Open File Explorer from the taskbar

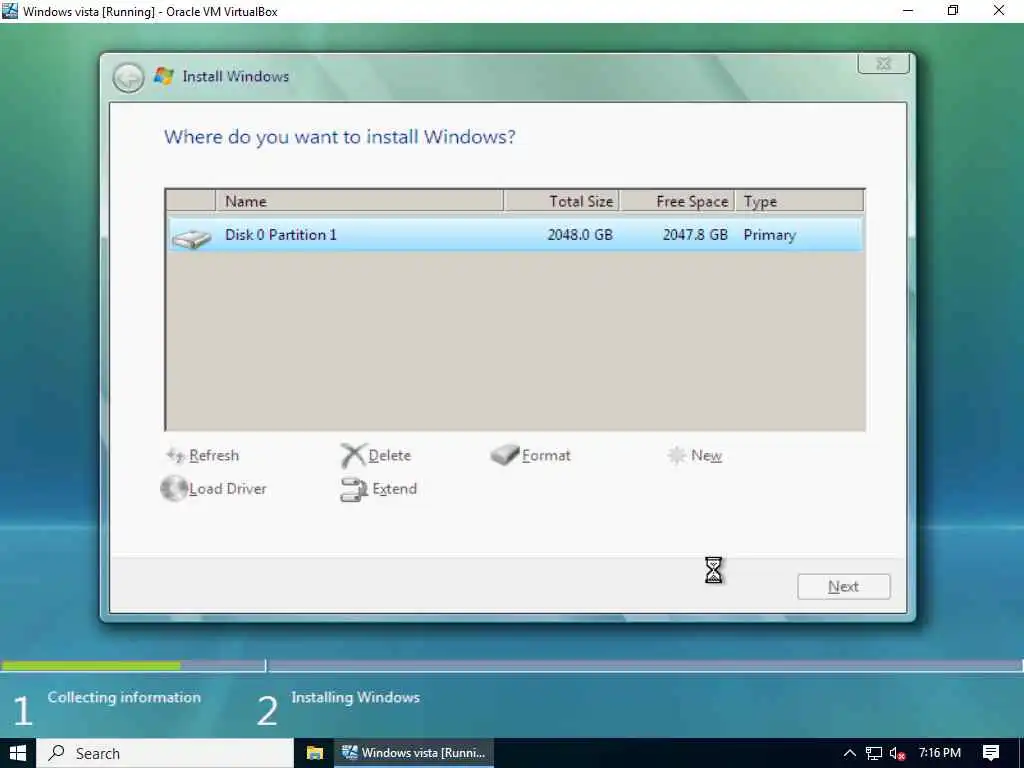[x=315, y=753]
